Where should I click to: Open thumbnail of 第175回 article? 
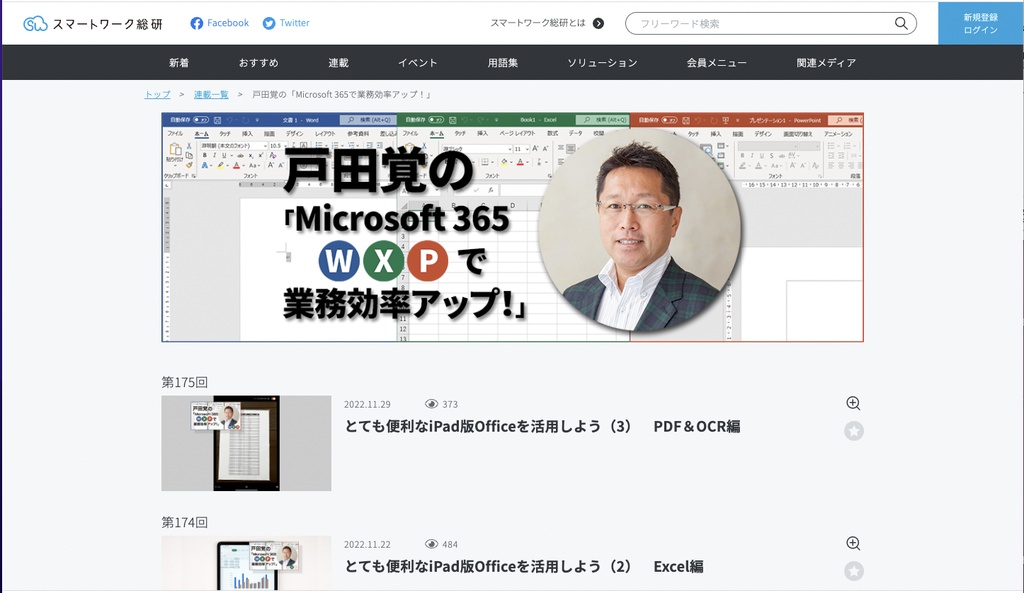[246, 443]
